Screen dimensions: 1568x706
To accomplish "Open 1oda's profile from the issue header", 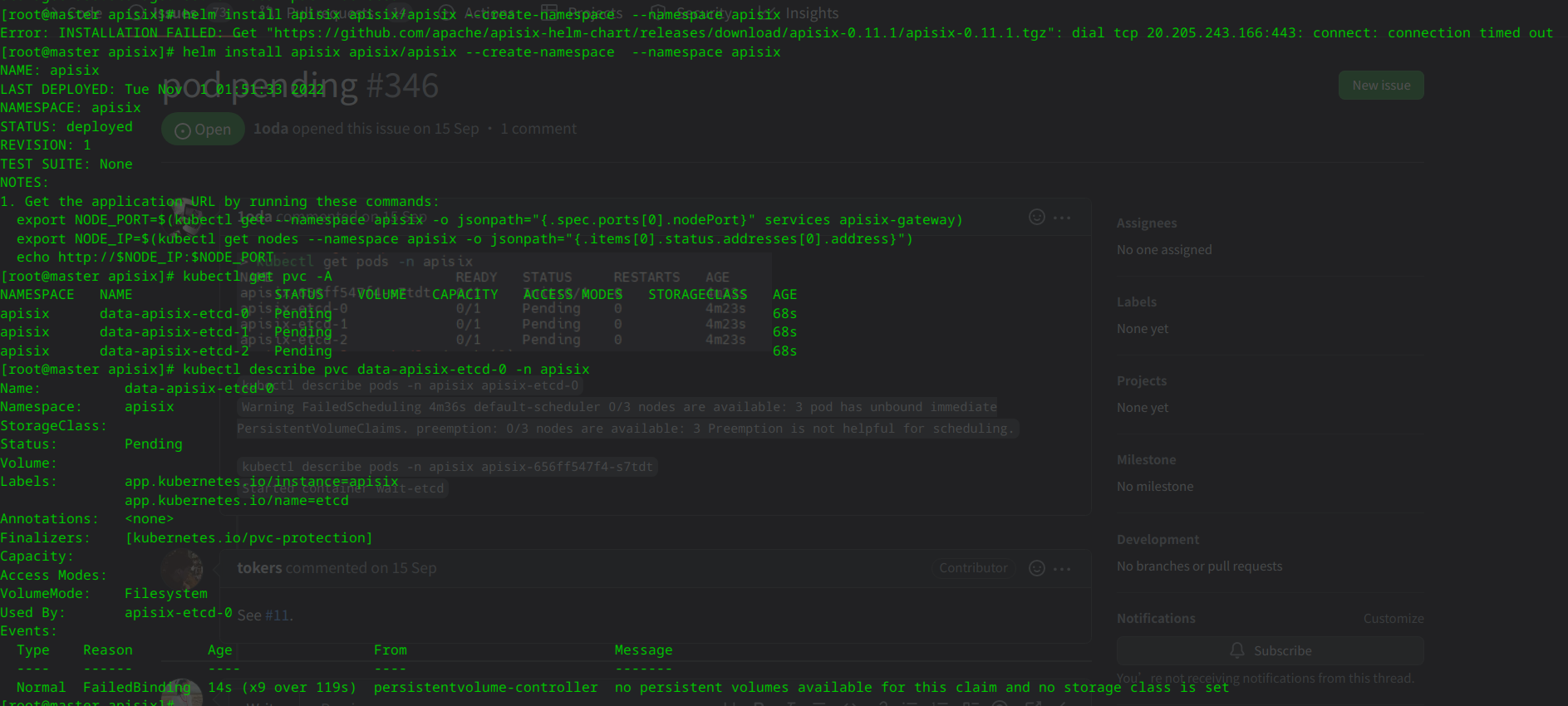I will [x=271, y=129].
